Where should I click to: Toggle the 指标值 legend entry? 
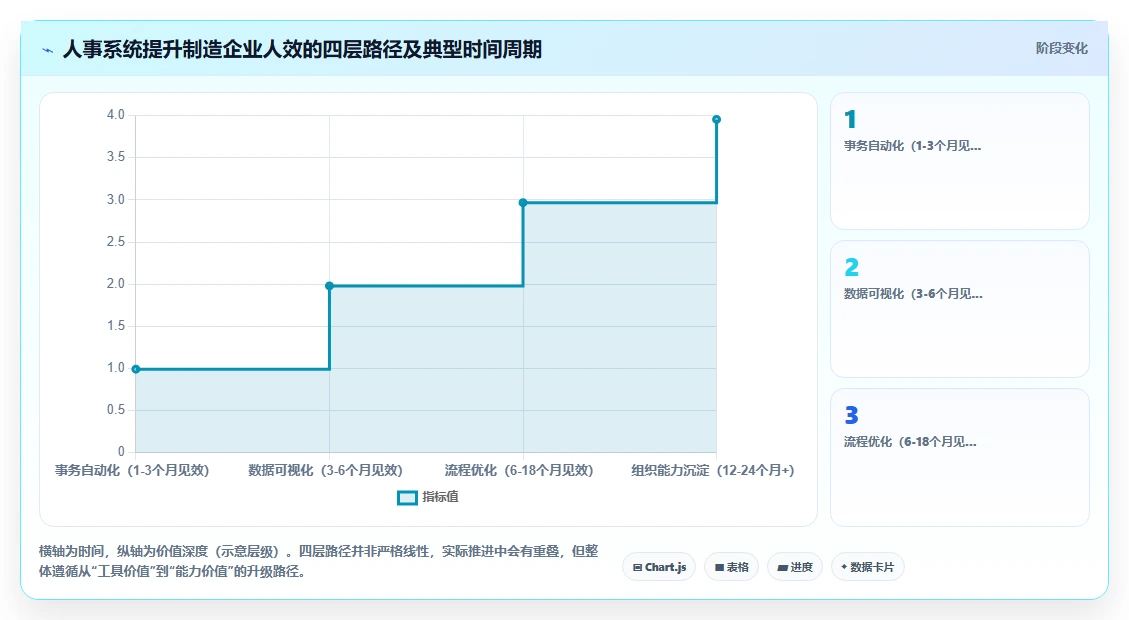pos(428,497)
